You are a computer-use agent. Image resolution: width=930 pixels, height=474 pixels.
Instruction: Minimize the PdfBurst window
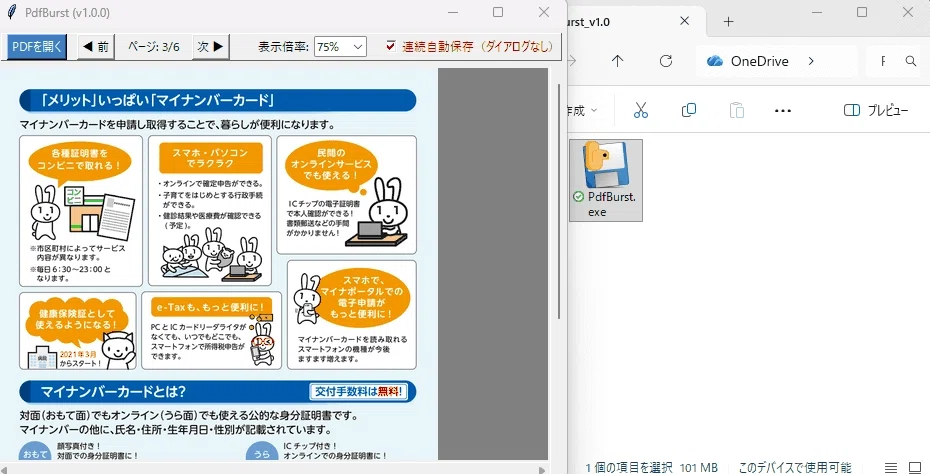pyautogui.click(x=453, y=12)
